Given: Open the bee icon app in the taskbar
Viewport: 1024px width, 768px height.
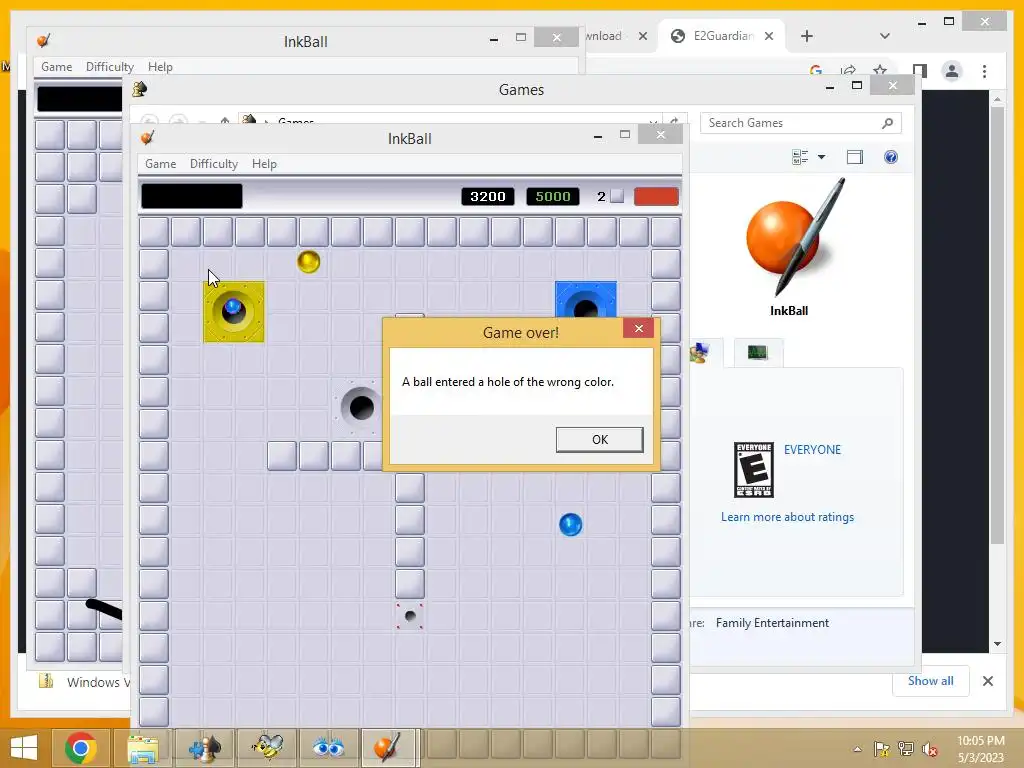Looking at the screenshot, I should tap(266, 748).
